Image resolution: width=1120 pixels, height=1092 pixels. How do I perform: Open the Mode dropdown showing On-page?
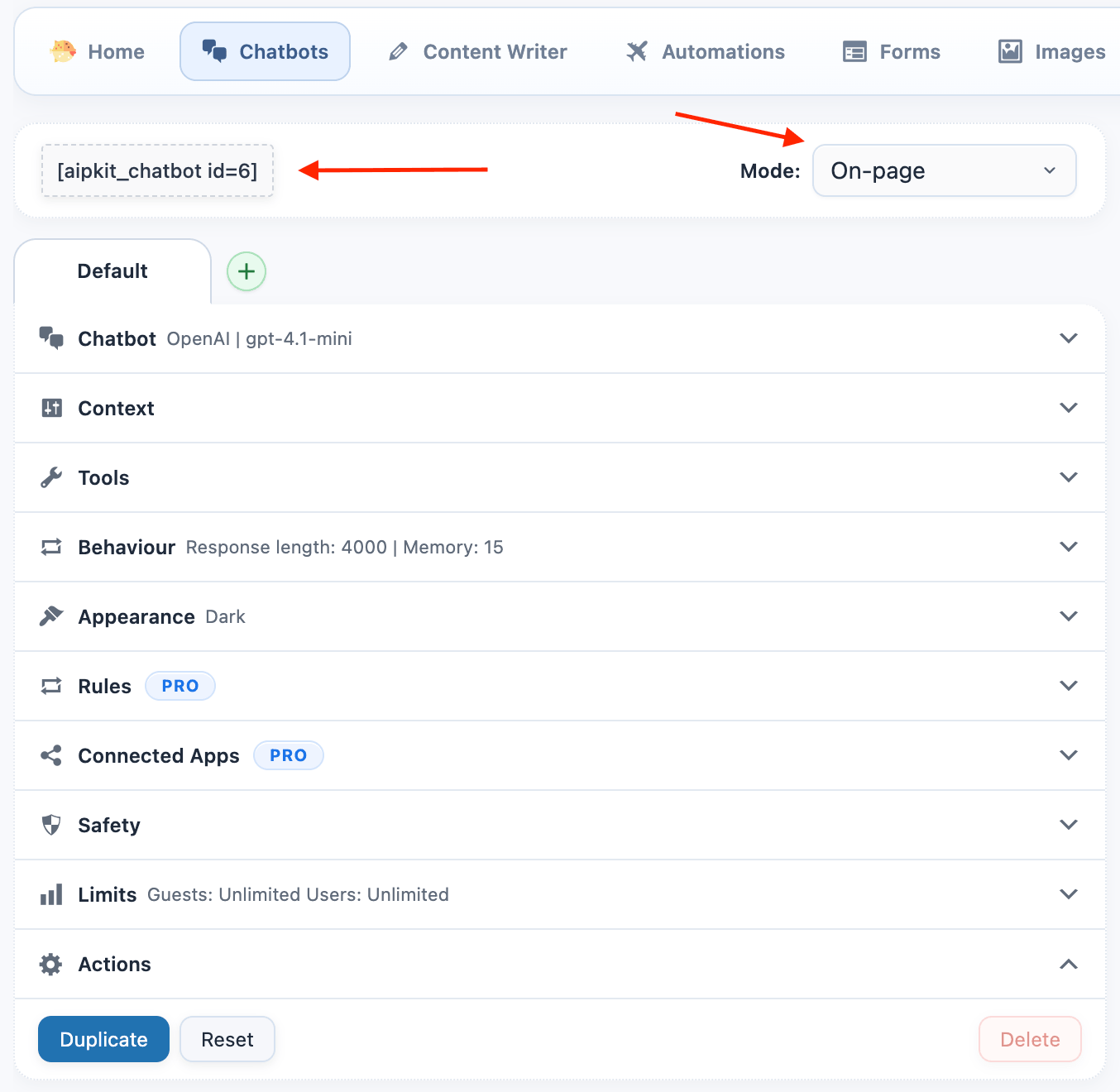pyautogui.click(x=944, y=170)
